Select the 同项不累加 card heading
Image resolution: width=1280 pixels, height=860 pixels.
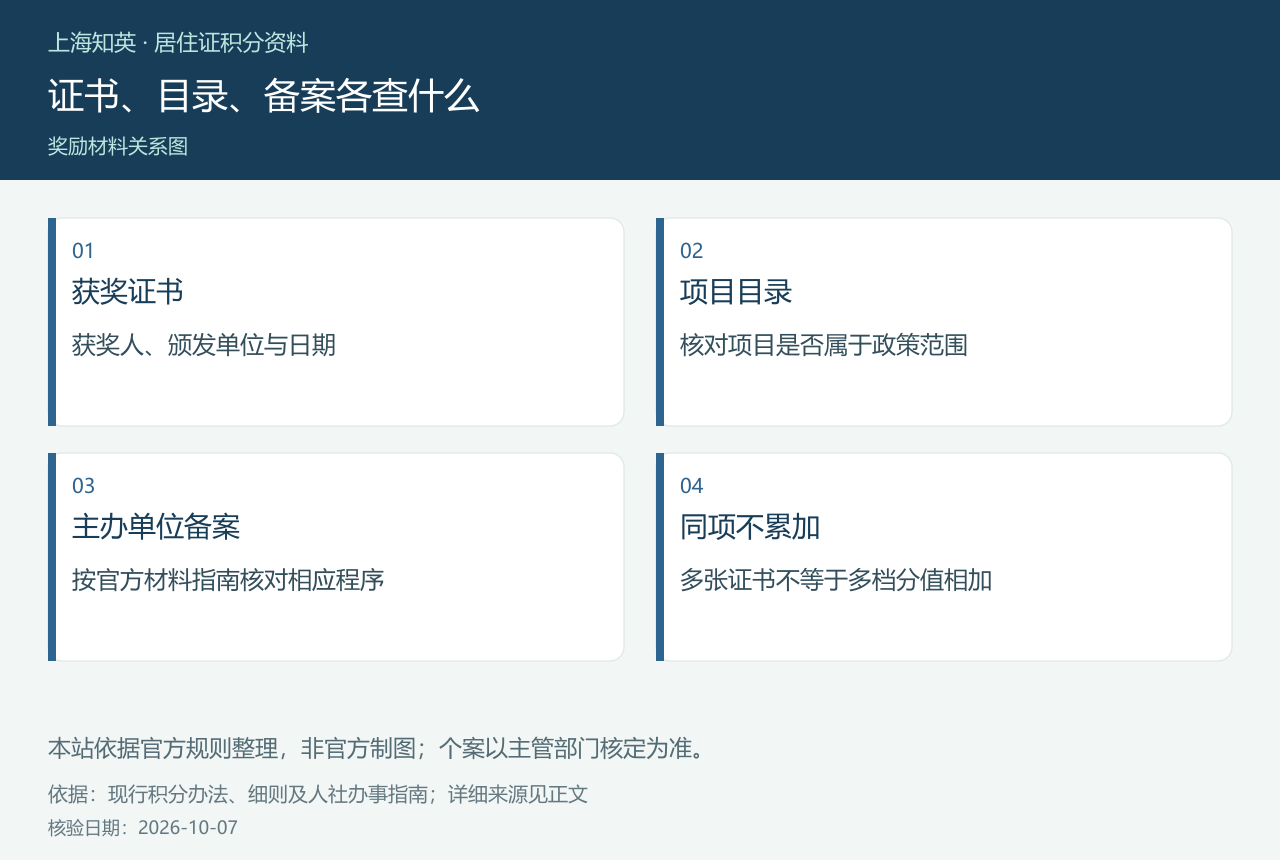750,527
